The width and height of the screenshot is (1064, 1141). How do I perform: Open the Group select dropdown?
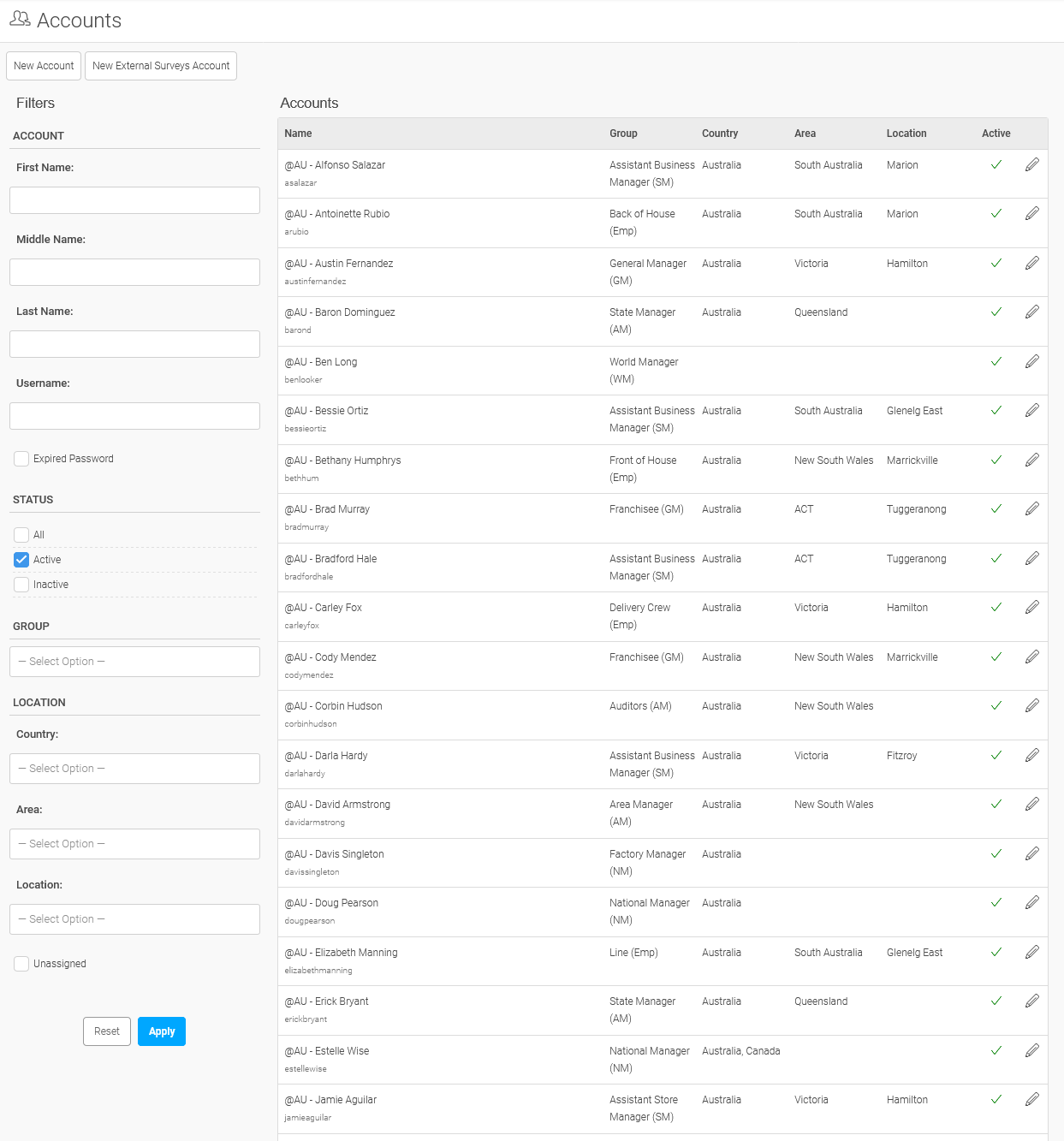[134, 662]
